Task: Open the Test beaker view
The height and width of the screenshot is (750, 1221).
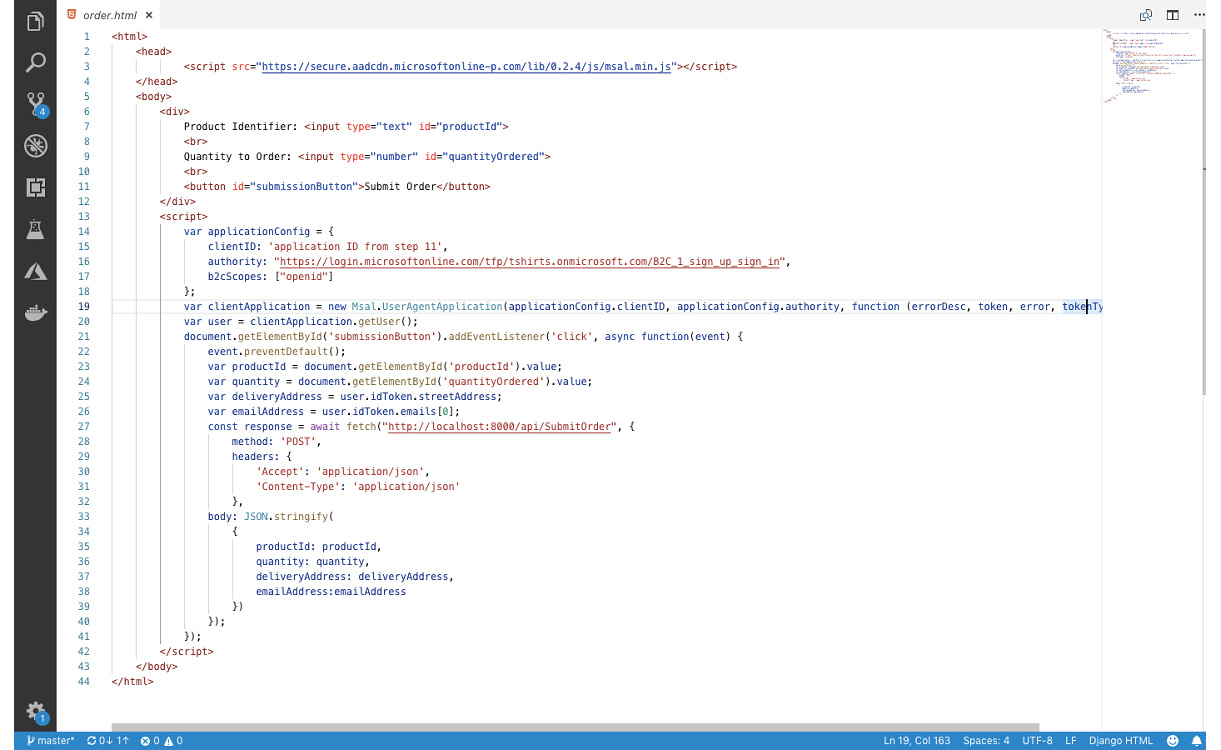Action: [35, 229]
